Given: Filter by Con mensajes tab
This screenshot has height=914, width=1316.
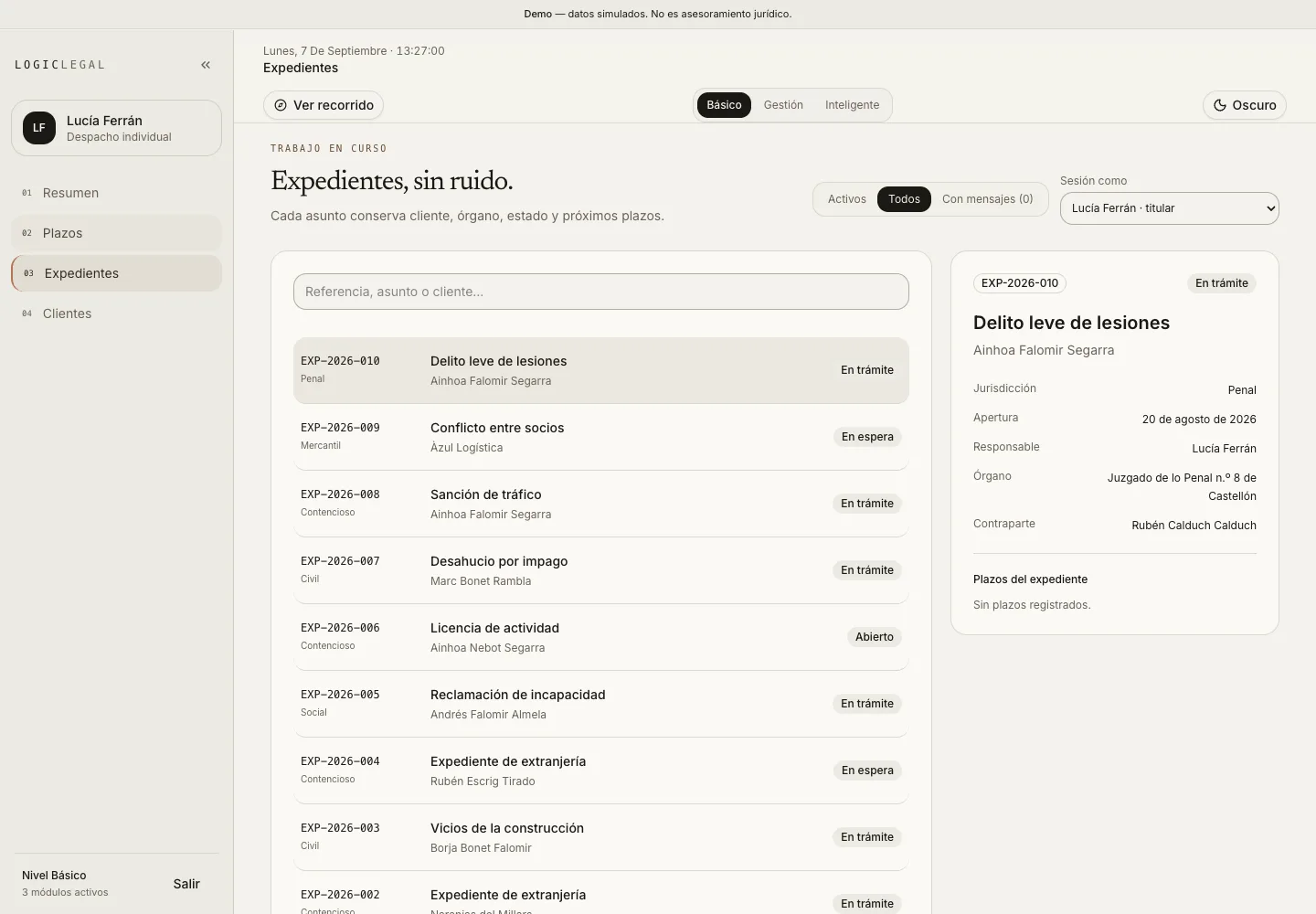Looking at the screenshot, I should 987,199.
